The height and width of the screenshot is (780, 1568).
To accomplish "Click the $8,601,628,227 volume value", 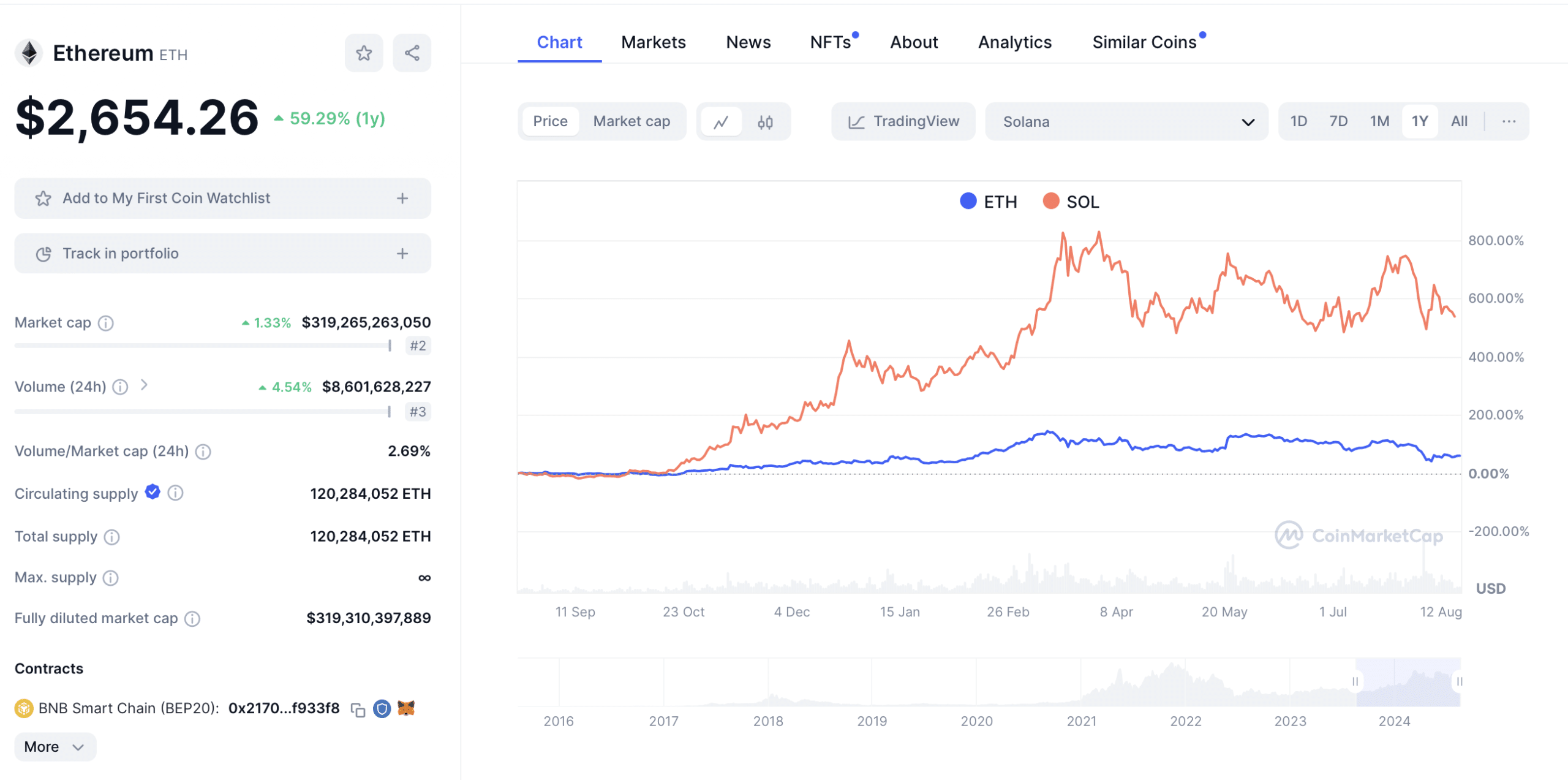I will (x=377, y=387).
